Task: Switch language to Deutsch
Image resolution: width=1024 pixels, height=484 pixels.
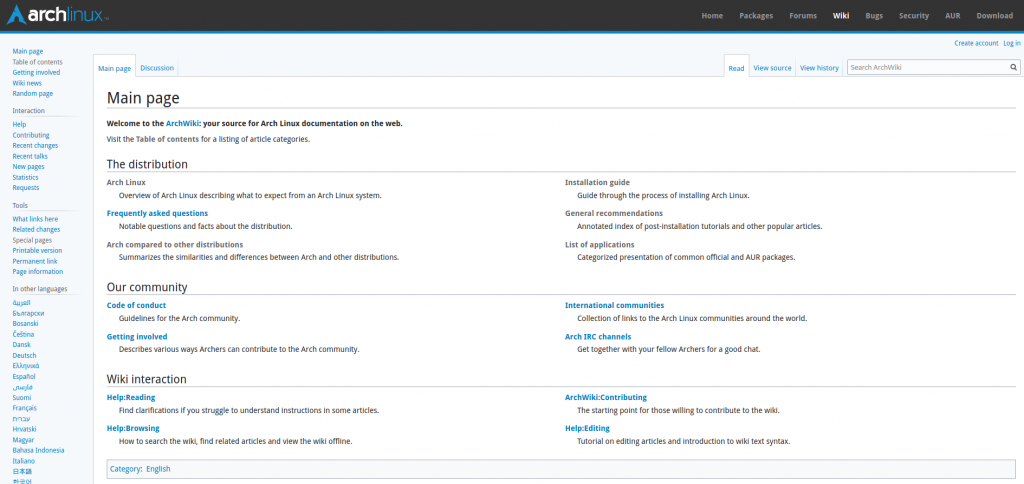Action: click(x=24, y=355)
